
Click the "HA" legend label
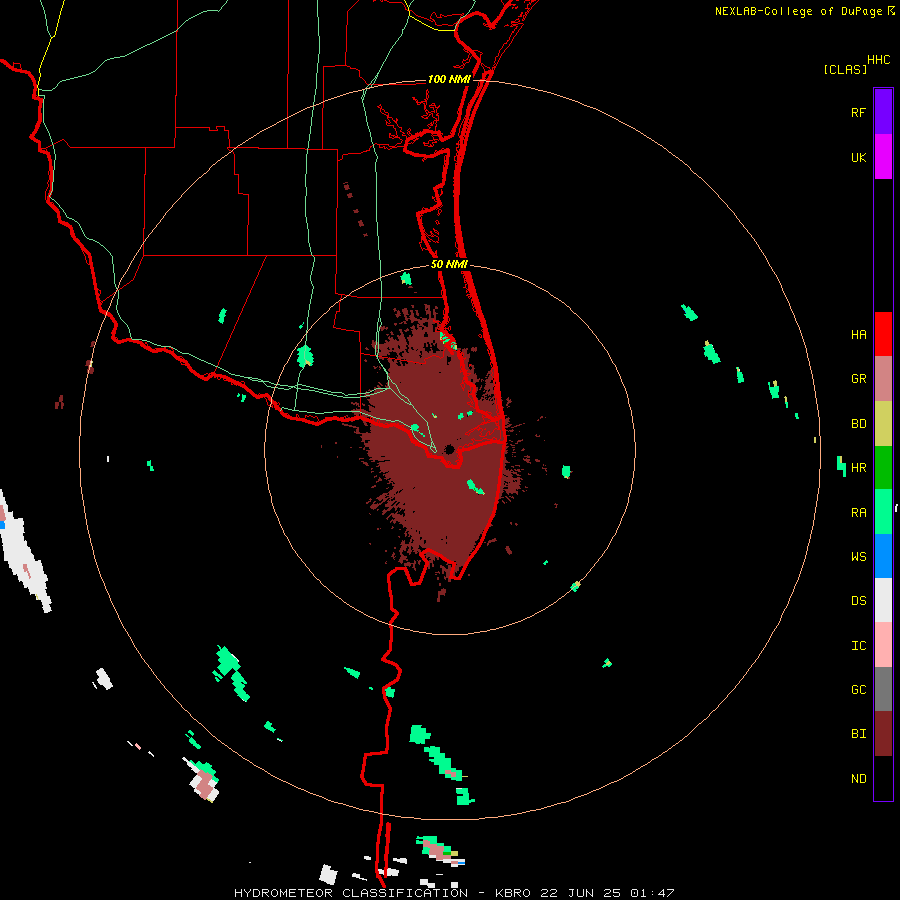click(x=858, y=335)
